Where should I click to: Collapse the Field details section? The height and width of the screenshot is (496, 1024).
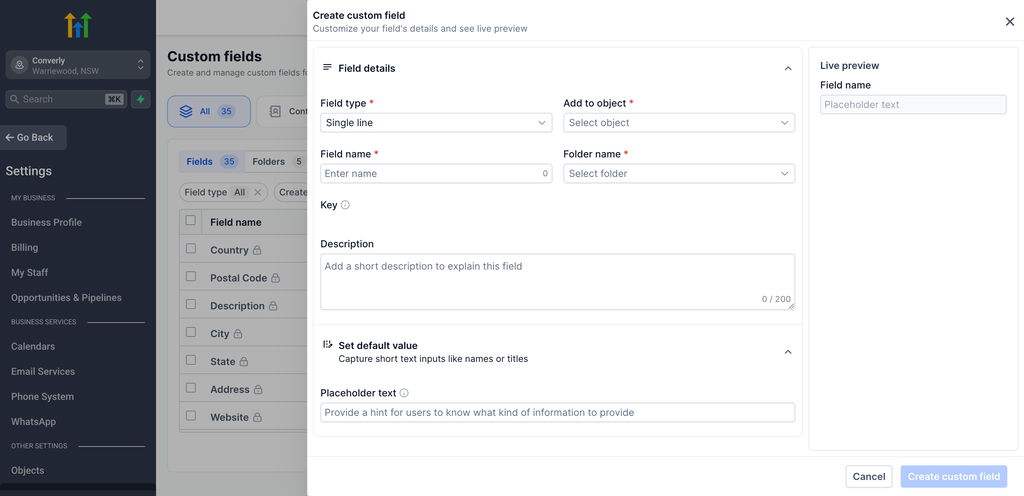pos(788,69)
